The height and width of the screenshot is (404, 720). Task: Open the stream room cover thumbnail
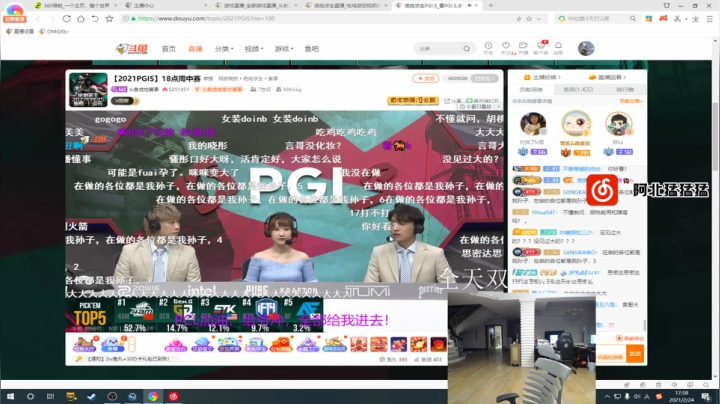click(88, 90)
